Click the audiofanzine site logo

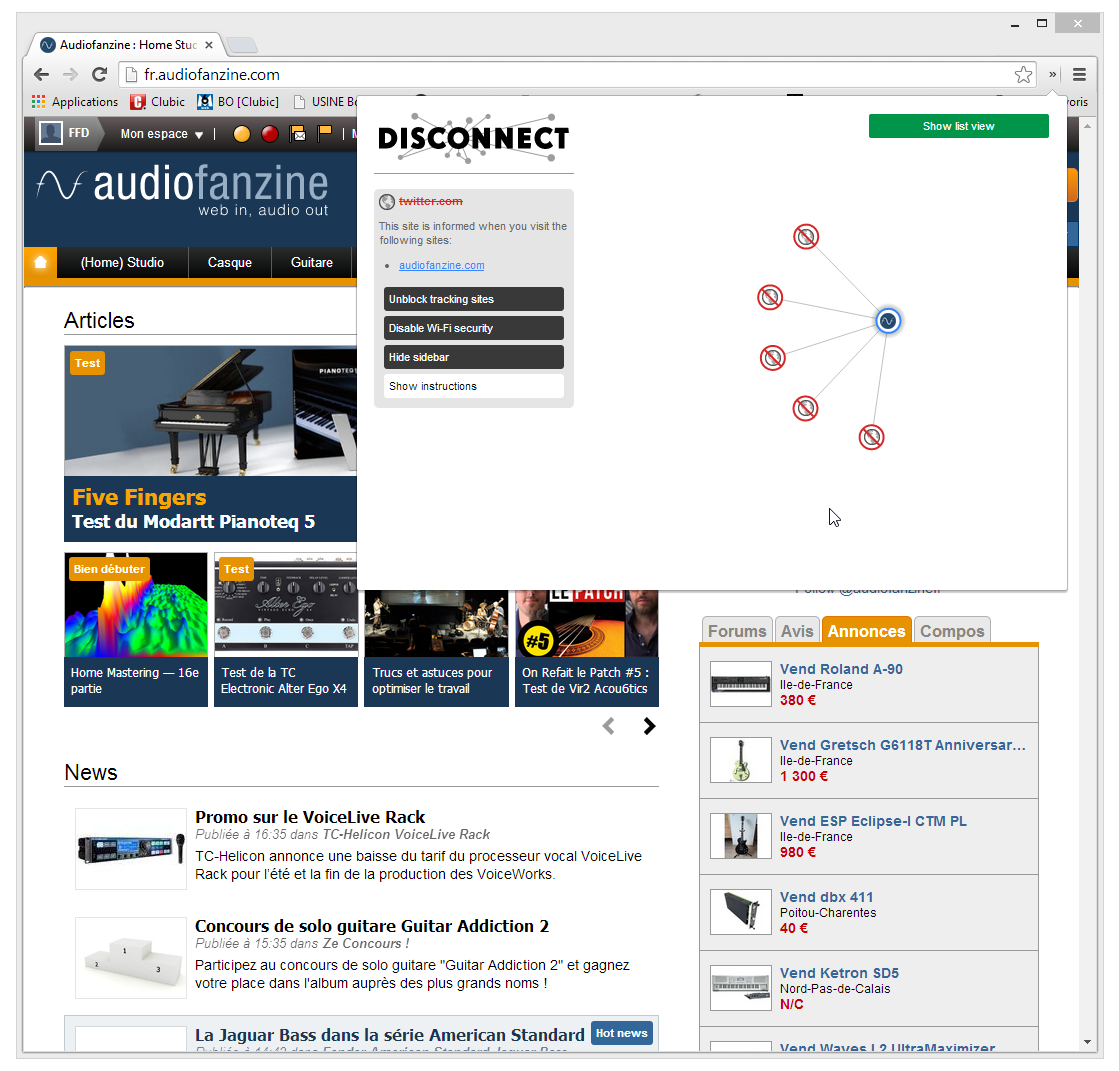coord(183,190)
